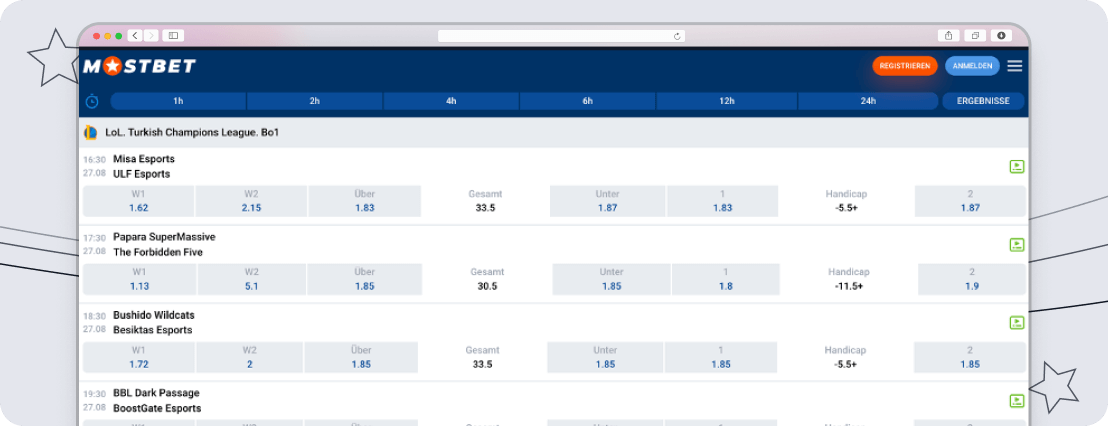Open the Papara SuperMassive team name
Screen dimensions: 1108x426
point(164,237)
